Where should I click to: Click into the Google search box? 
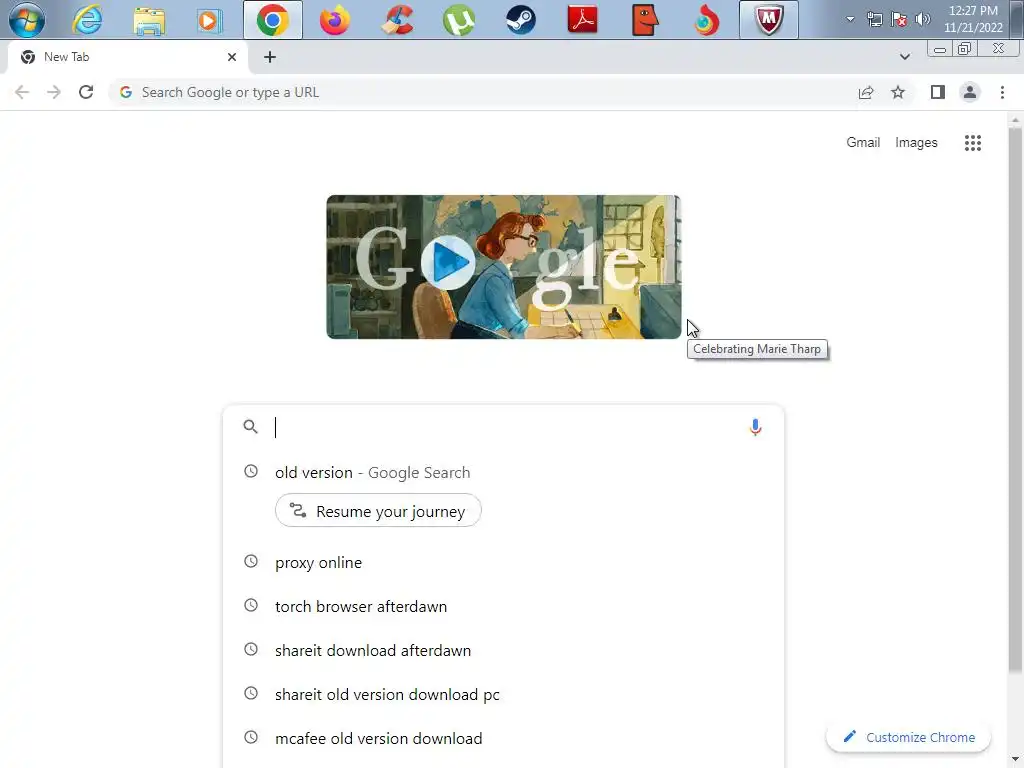pyautogui.click(x=503, y=427)
